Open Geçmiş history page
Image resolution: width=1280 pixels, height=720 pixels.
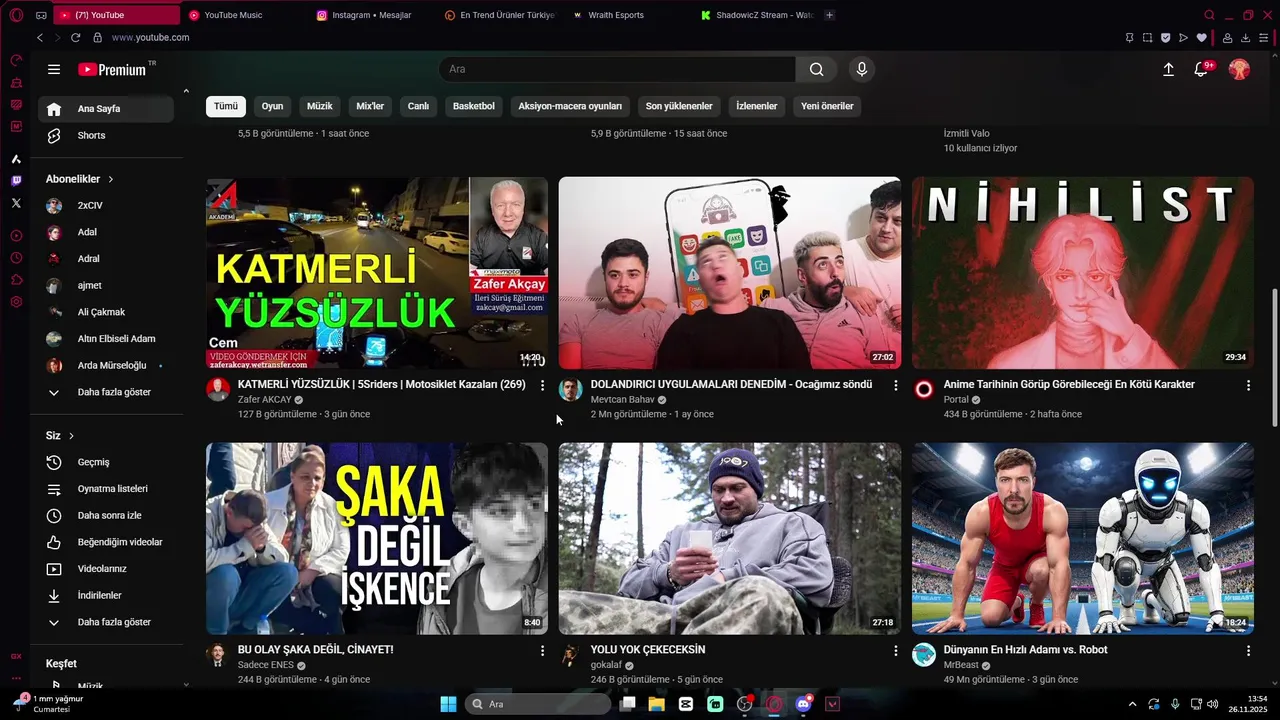coord(107,462)
